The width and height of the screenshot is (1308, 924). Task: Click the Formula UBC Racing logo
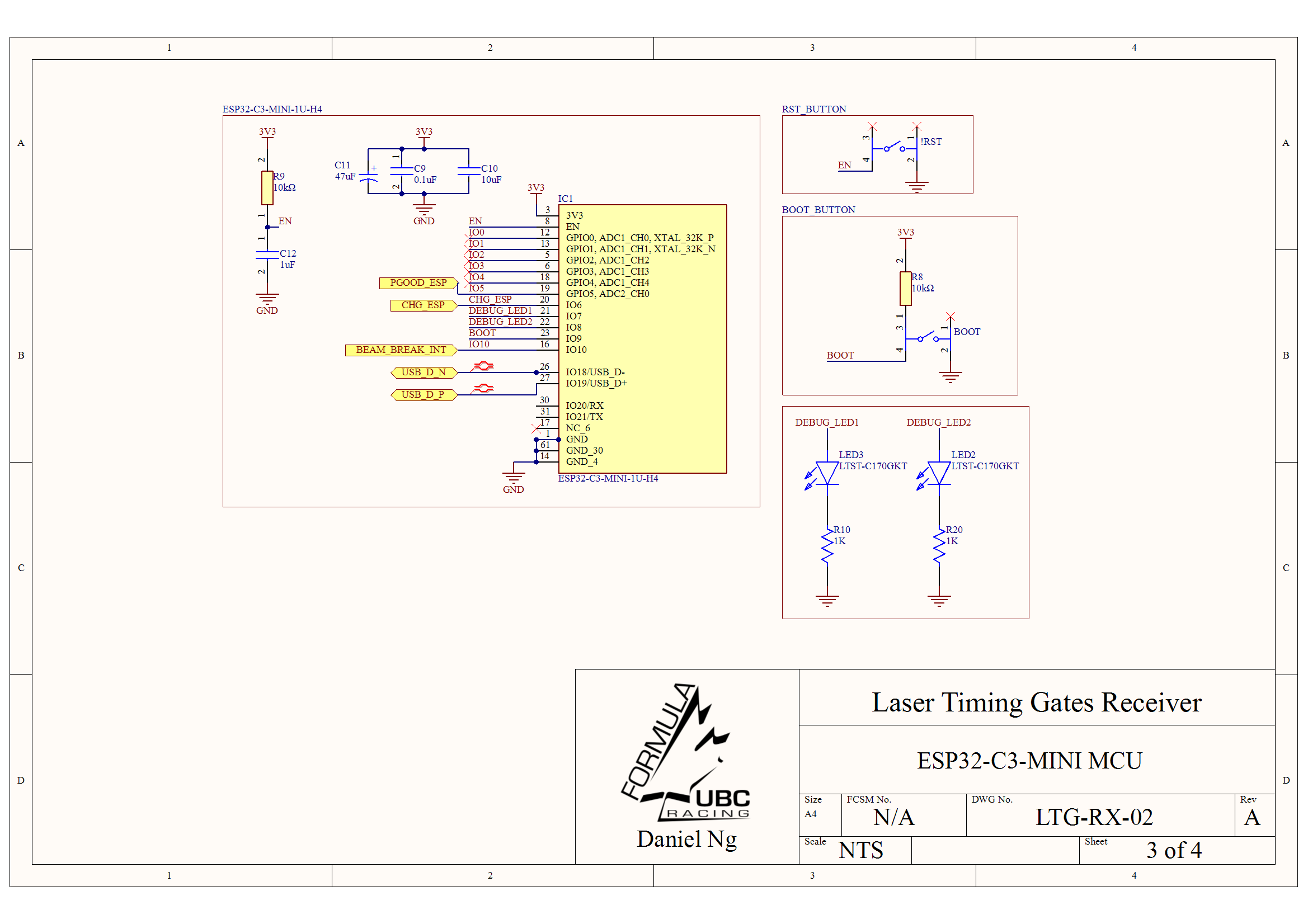click(686, 752)
